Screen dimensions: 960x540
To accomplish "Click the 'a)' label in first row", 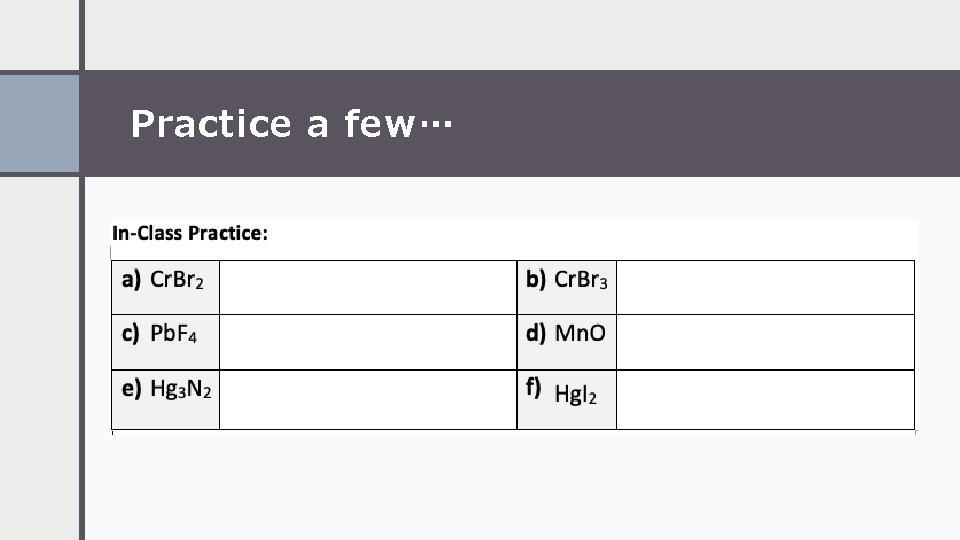I will pos(131,280).
